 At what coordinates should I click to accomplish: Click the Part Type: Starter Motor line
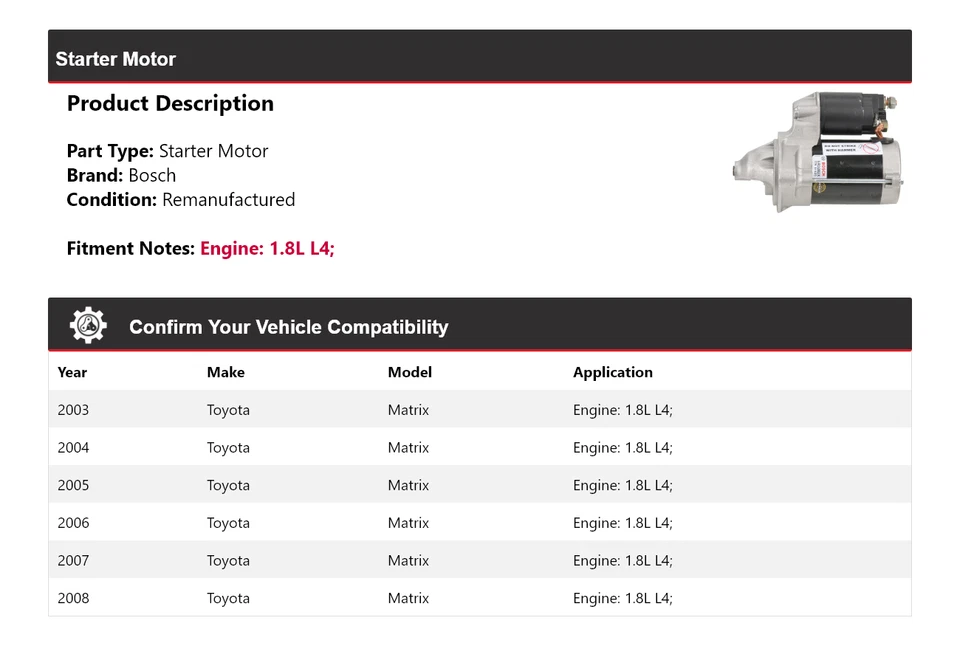(167, 151)
